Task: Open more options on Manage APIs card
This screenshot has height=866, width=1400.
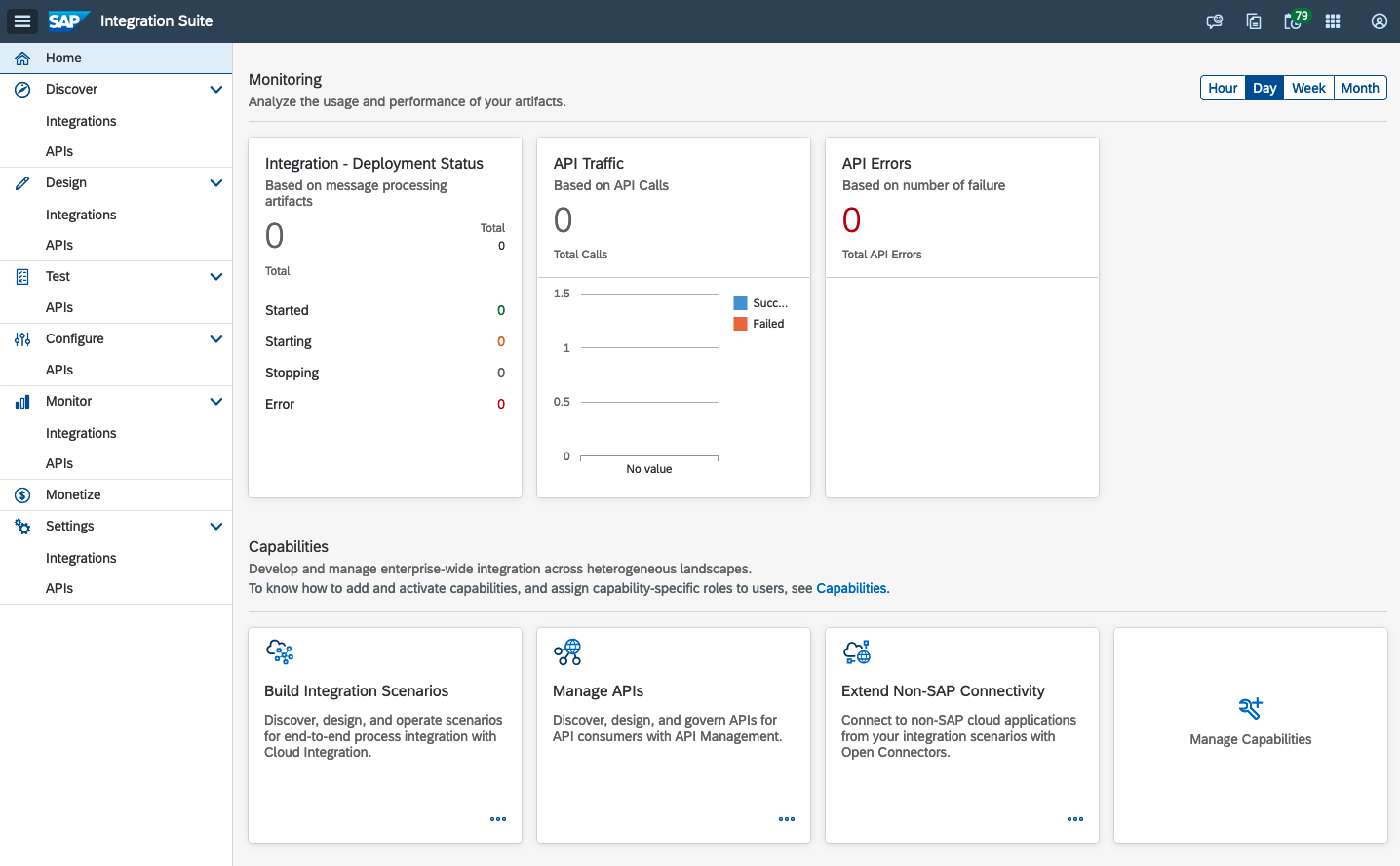Action: [x=787, y=819]
